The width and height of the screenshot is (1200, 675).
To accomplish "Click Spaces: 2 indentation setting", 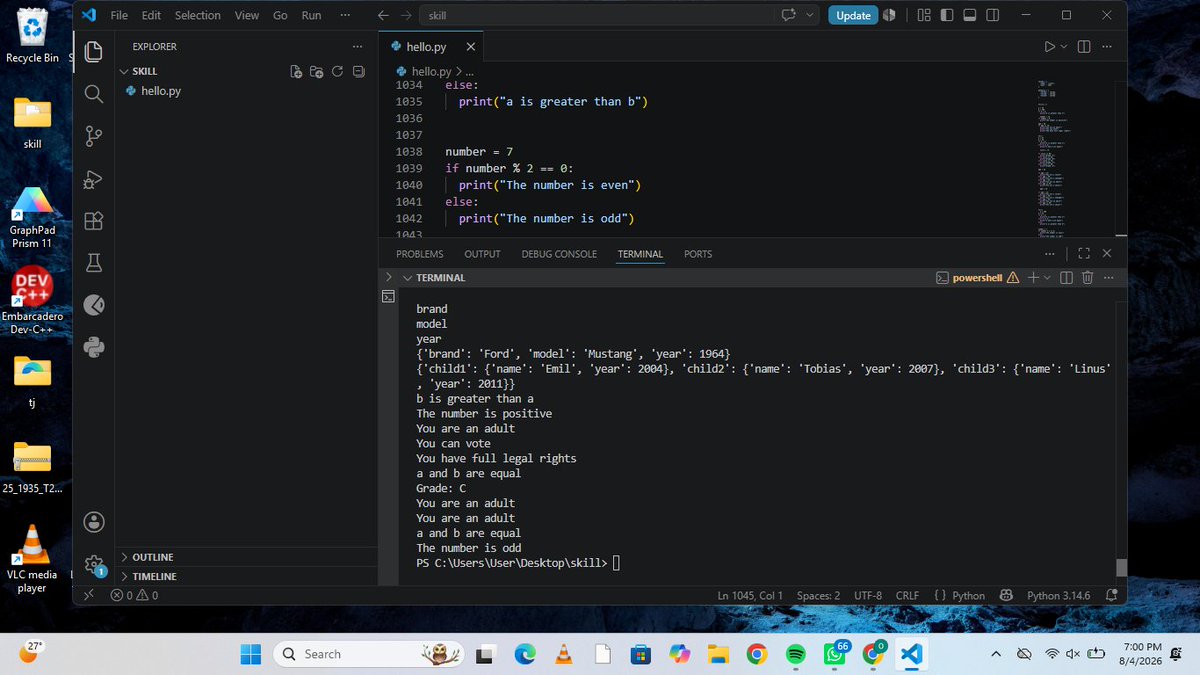I will 819,595.
